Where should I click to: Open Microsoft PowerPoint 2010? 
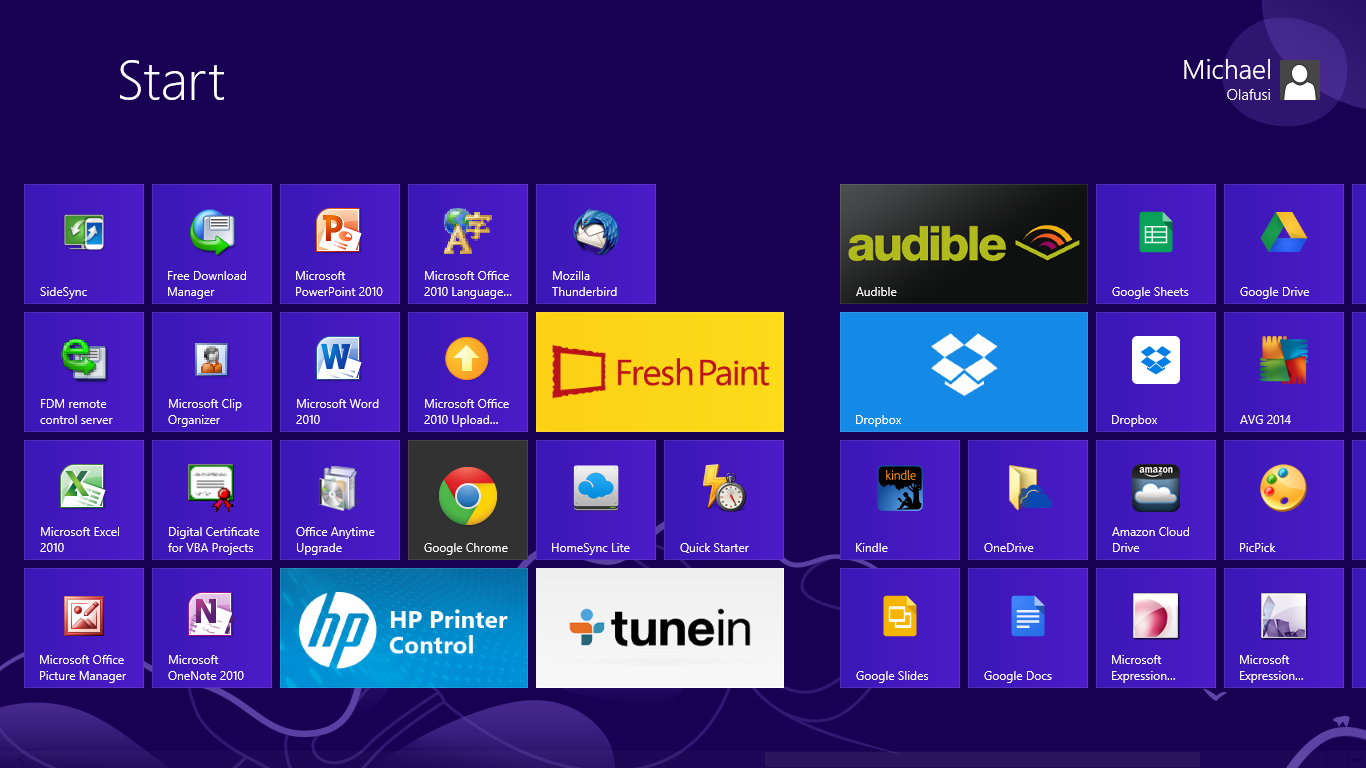tap(340, 244)
